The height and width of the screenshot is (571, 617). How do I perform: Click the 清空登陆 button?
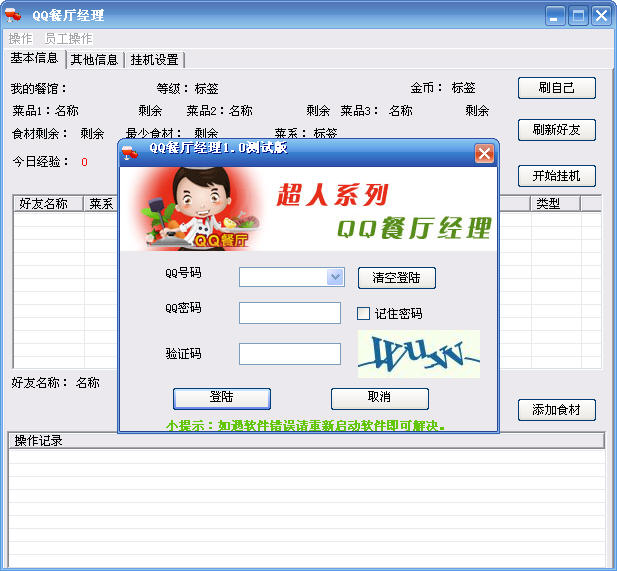[x=397, y=278]
